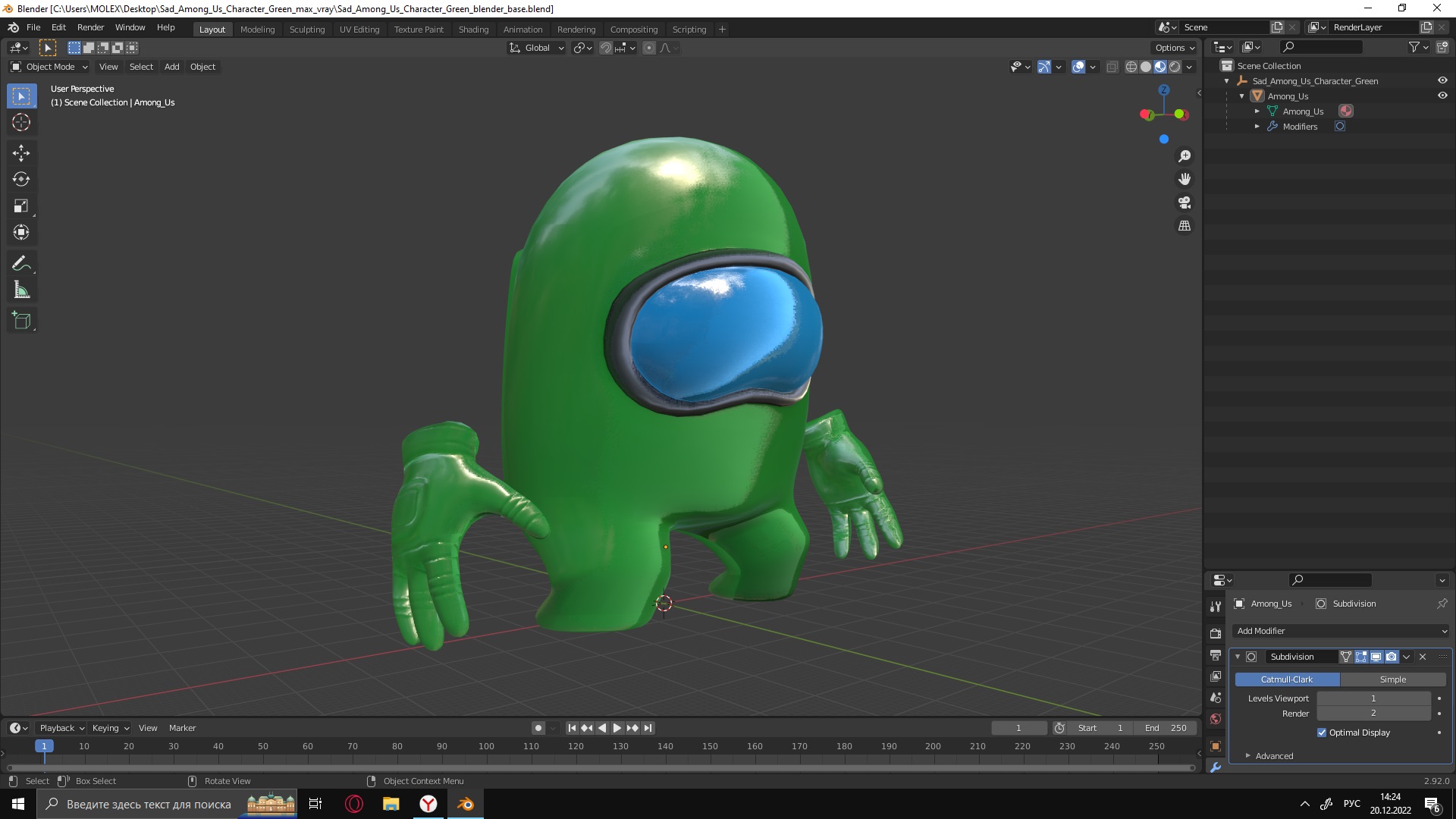Switch to Shading workspace tab
This screenshot has height=819, width=1456.
pos(473,30)
